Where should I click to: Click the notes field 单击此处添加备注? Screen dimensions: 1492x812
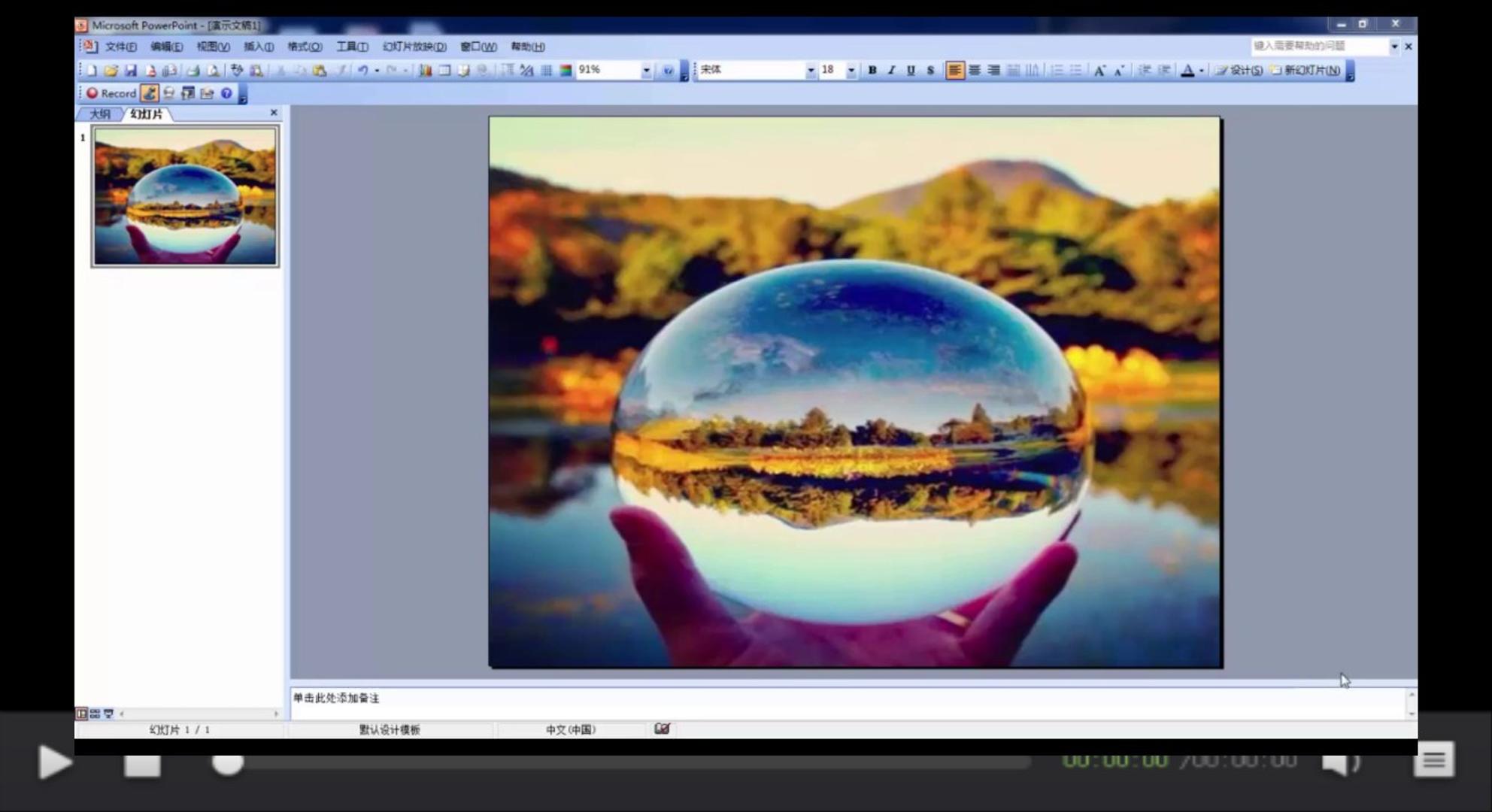click(x=848, y=703)
